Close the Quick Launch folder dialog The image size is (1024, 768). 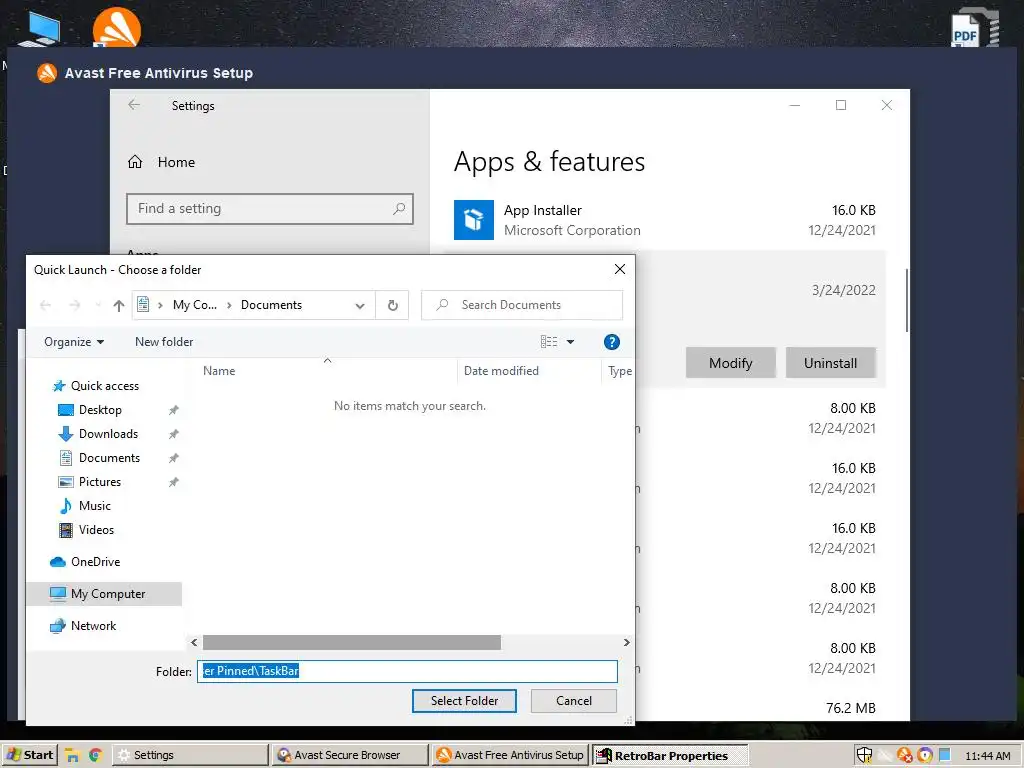pyautogui.click(x=620, y=269)
